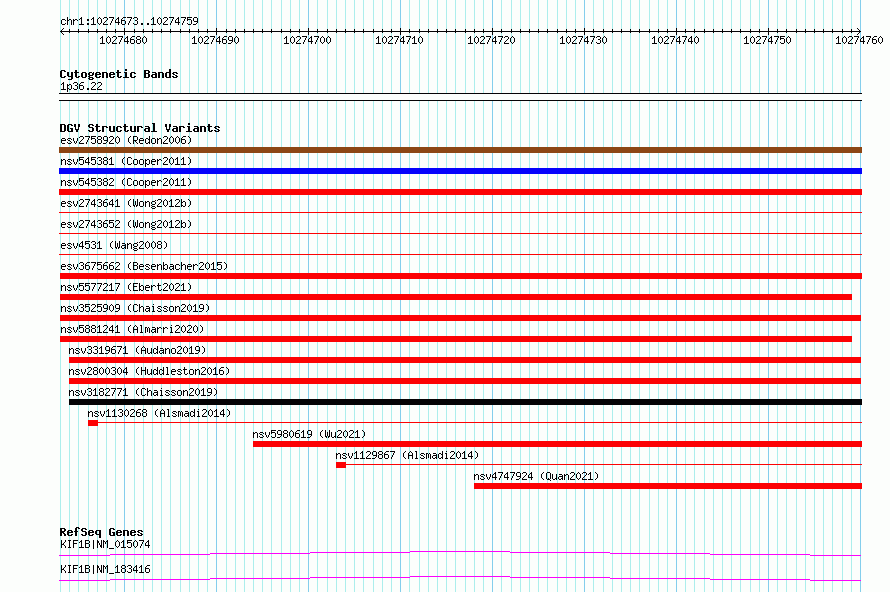This screenshot has height=592, width=890.
Task: Click the small red block of nsv1130268
Action: coord(93,423)
